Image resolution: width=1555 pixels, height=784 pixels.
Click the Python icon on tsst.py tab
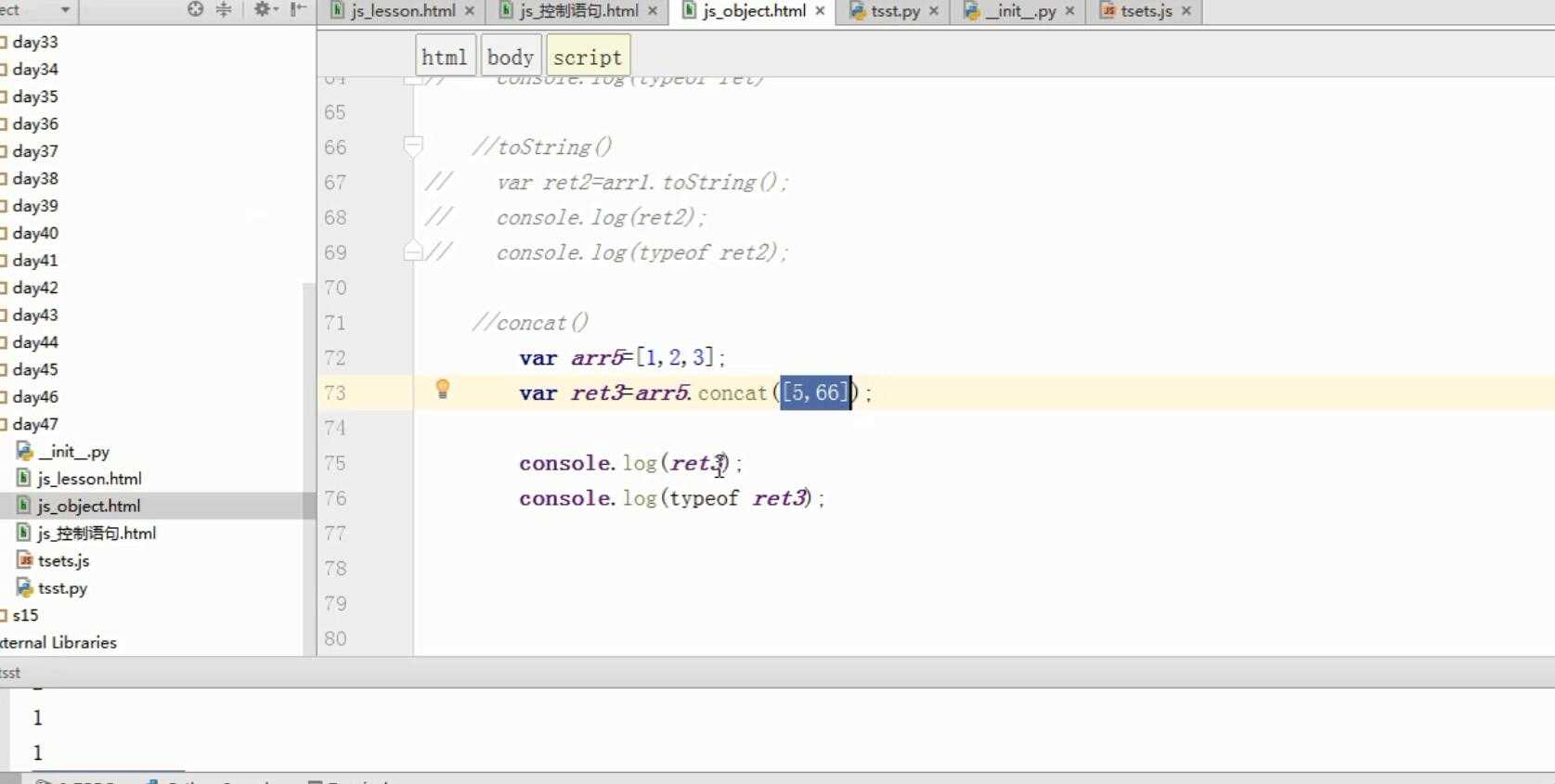tap(858, 11)
